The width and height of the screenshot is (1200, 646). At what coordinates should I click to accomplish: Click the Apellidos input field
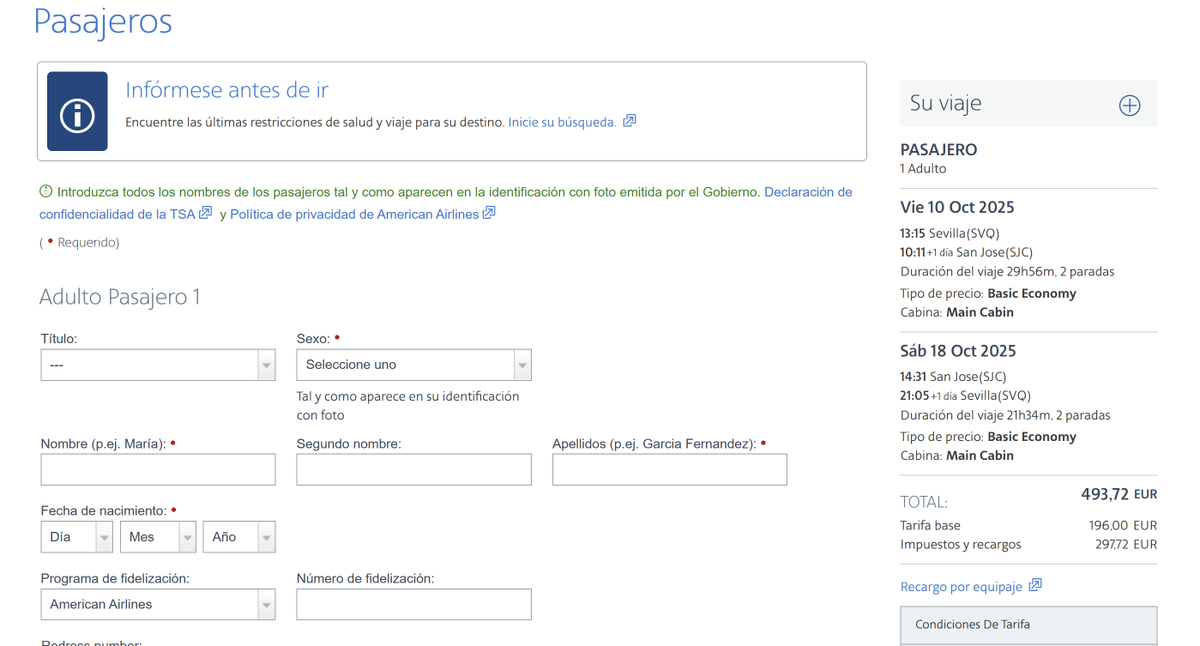670,470
